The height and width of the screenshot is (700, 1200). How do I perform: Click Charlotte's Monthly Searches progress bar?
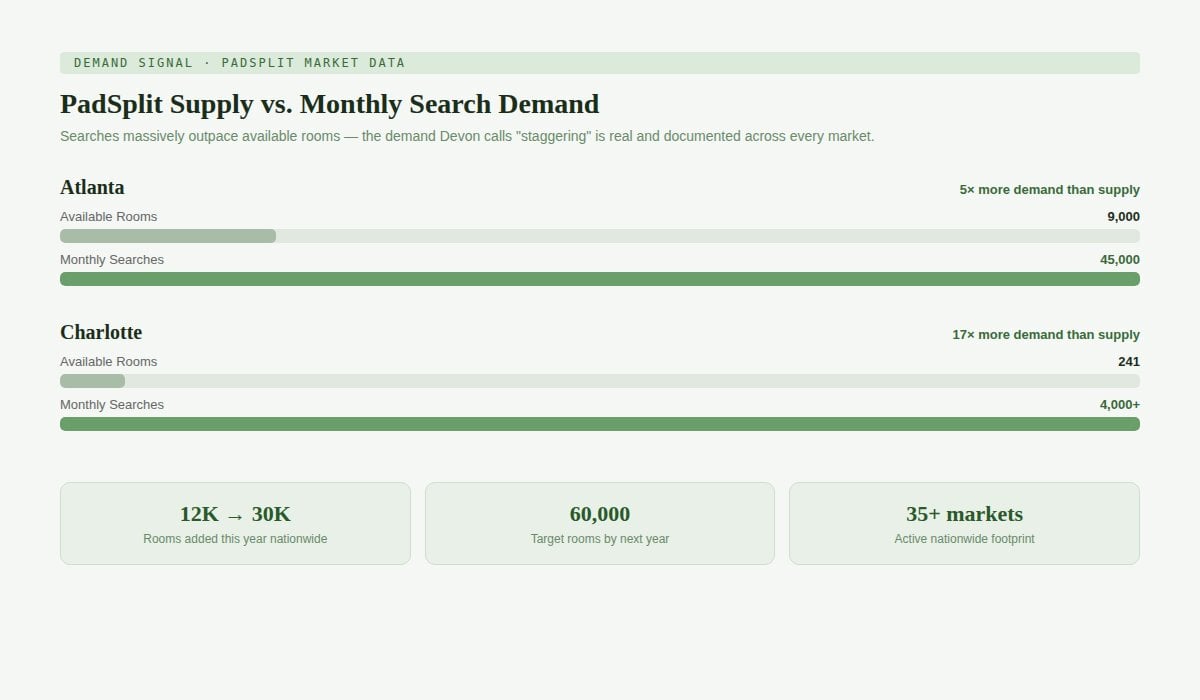[600, 424]
